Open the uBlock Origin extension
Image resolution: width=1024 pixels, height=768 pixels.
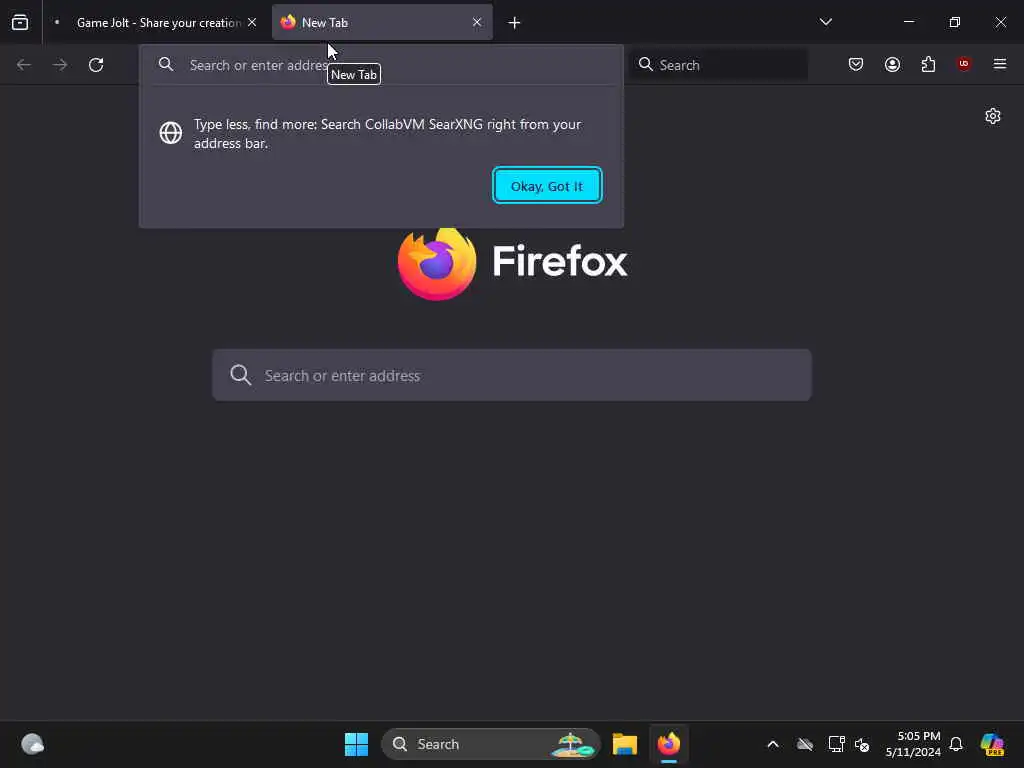tap(964, 64)
